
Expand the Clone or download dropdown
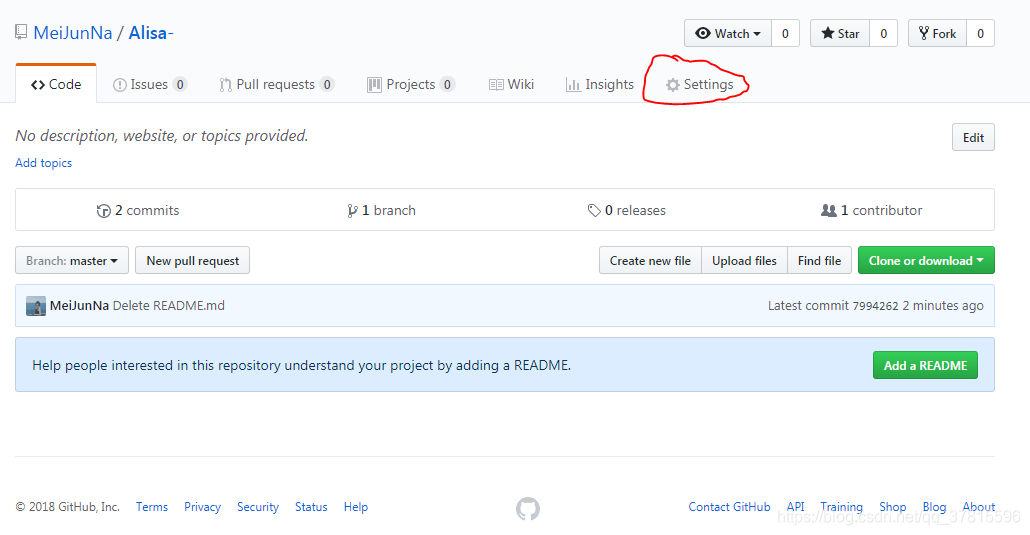[926, 260]
